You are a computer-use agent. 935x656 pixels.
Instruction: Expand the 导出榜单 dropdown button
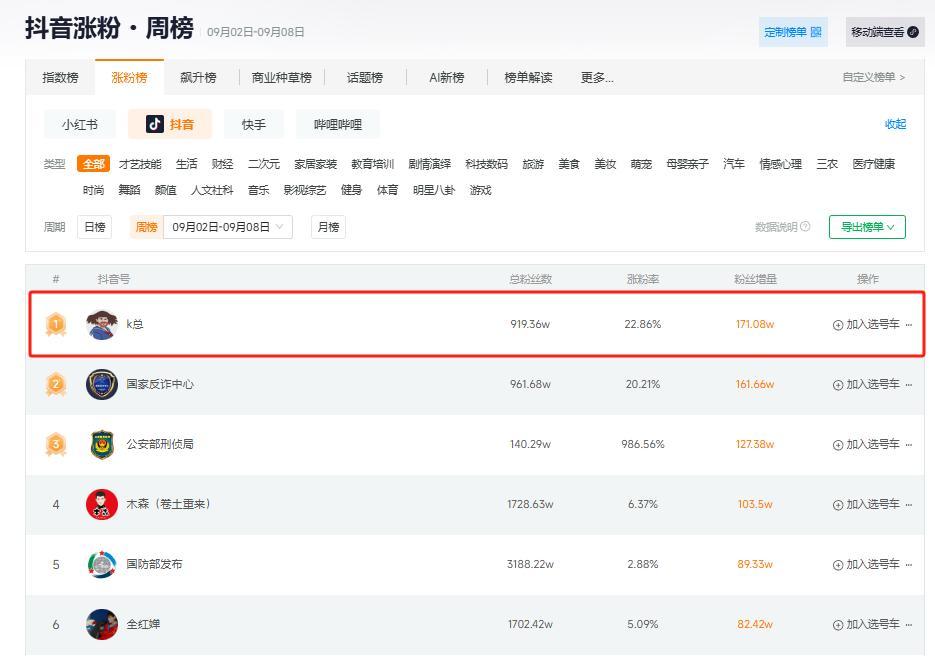[866, 227]
